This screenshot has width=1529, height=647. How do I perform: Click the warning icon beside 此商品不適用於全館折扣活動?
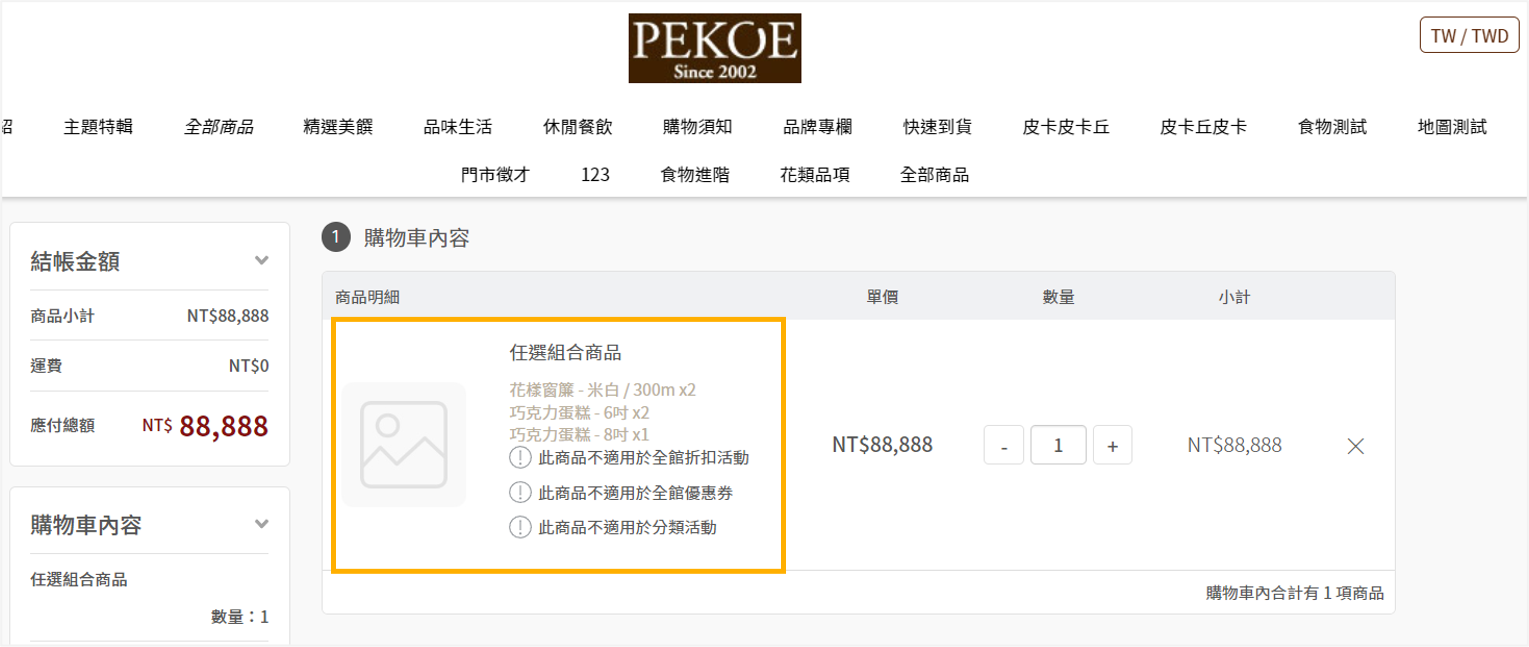click(520, 458)
